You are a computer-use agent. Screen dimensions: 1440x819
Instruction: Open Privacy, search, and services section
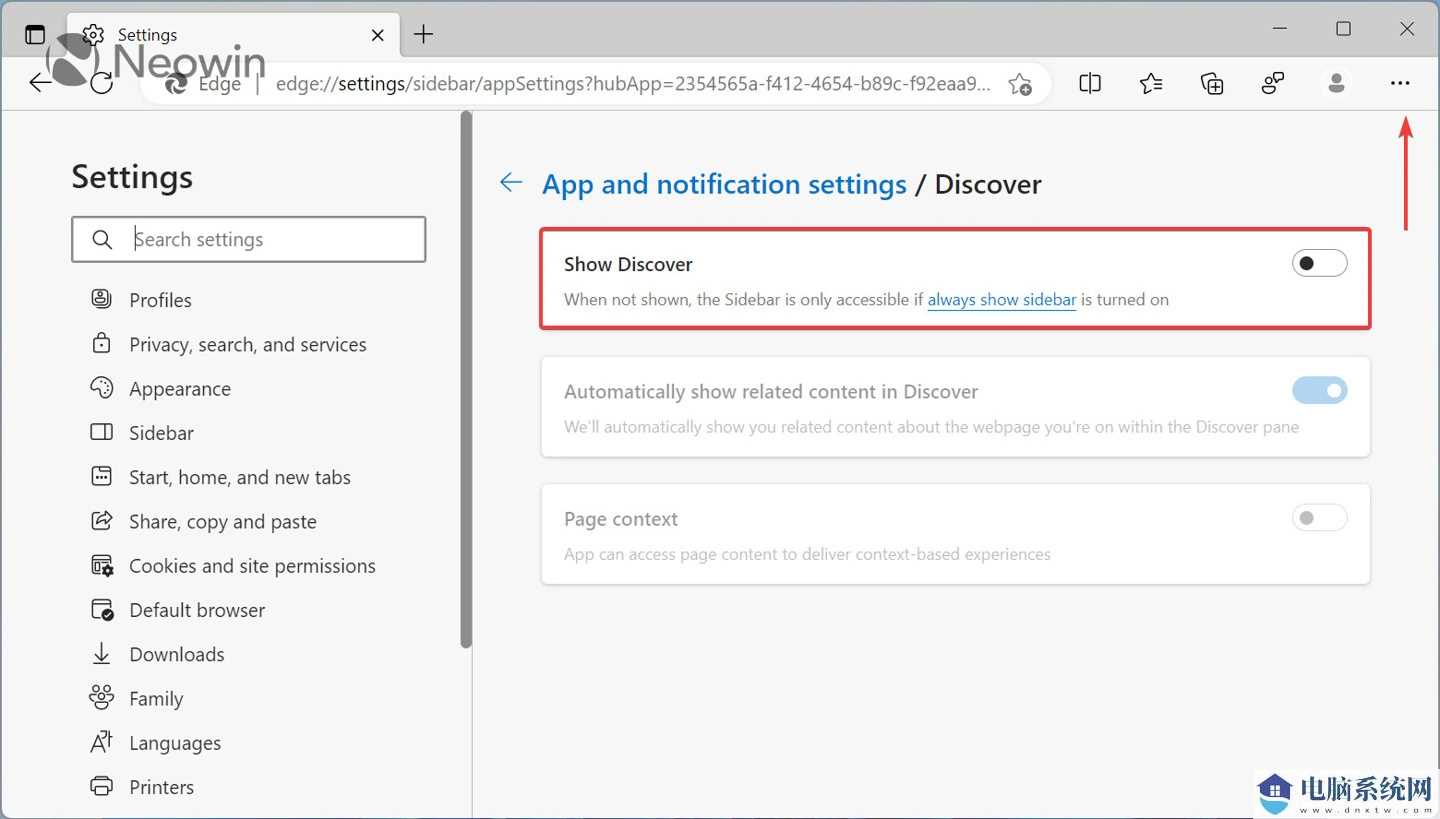tap(248, 344)
